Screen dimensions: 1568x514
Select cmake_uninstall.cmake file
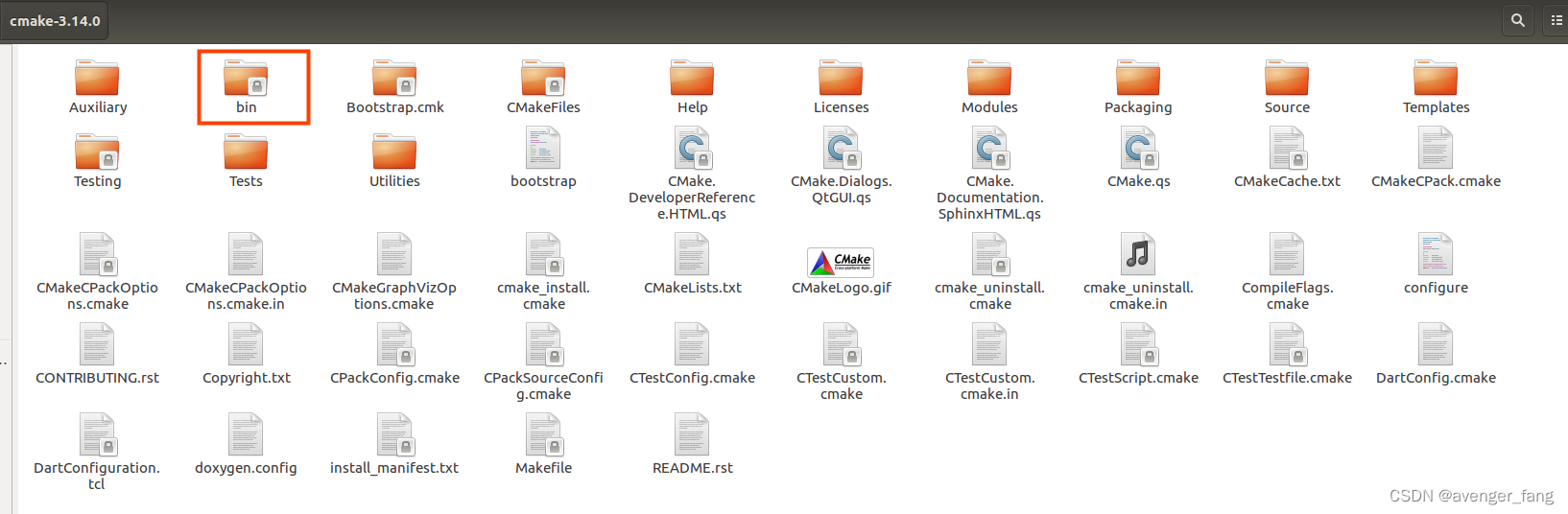[x=989, y=272]
